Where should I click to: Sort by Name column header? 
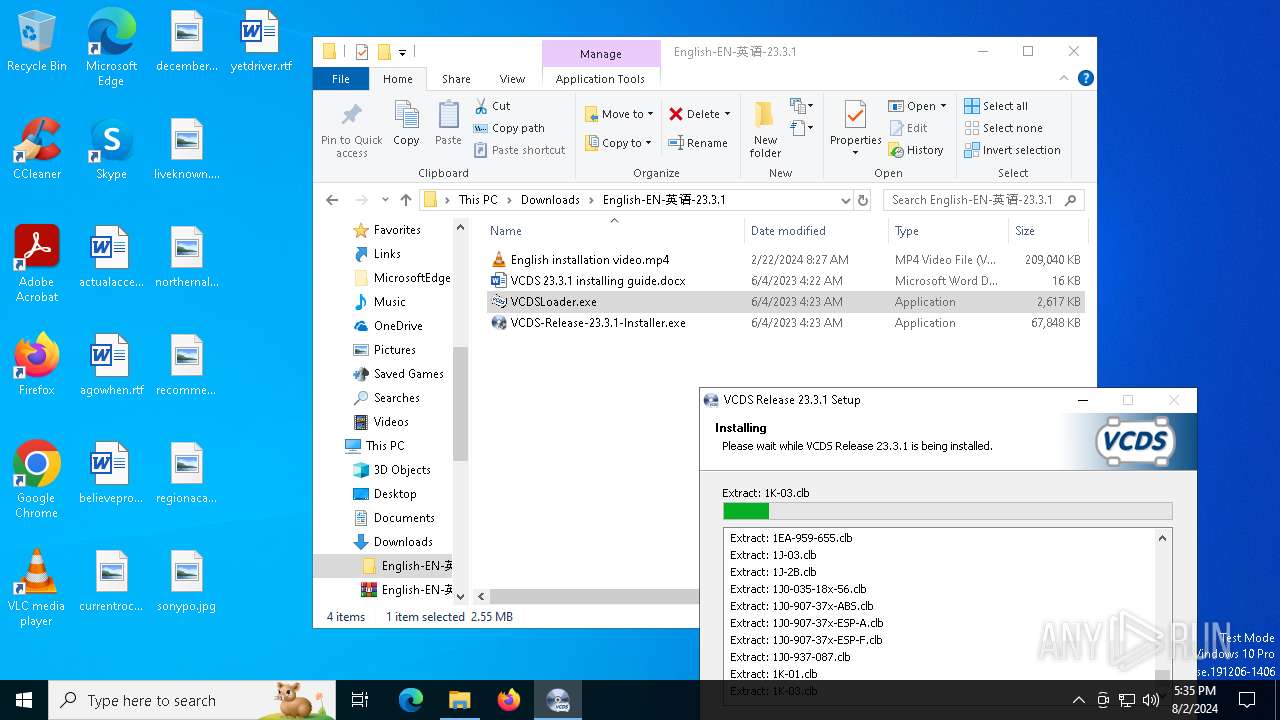pos(614,231)
